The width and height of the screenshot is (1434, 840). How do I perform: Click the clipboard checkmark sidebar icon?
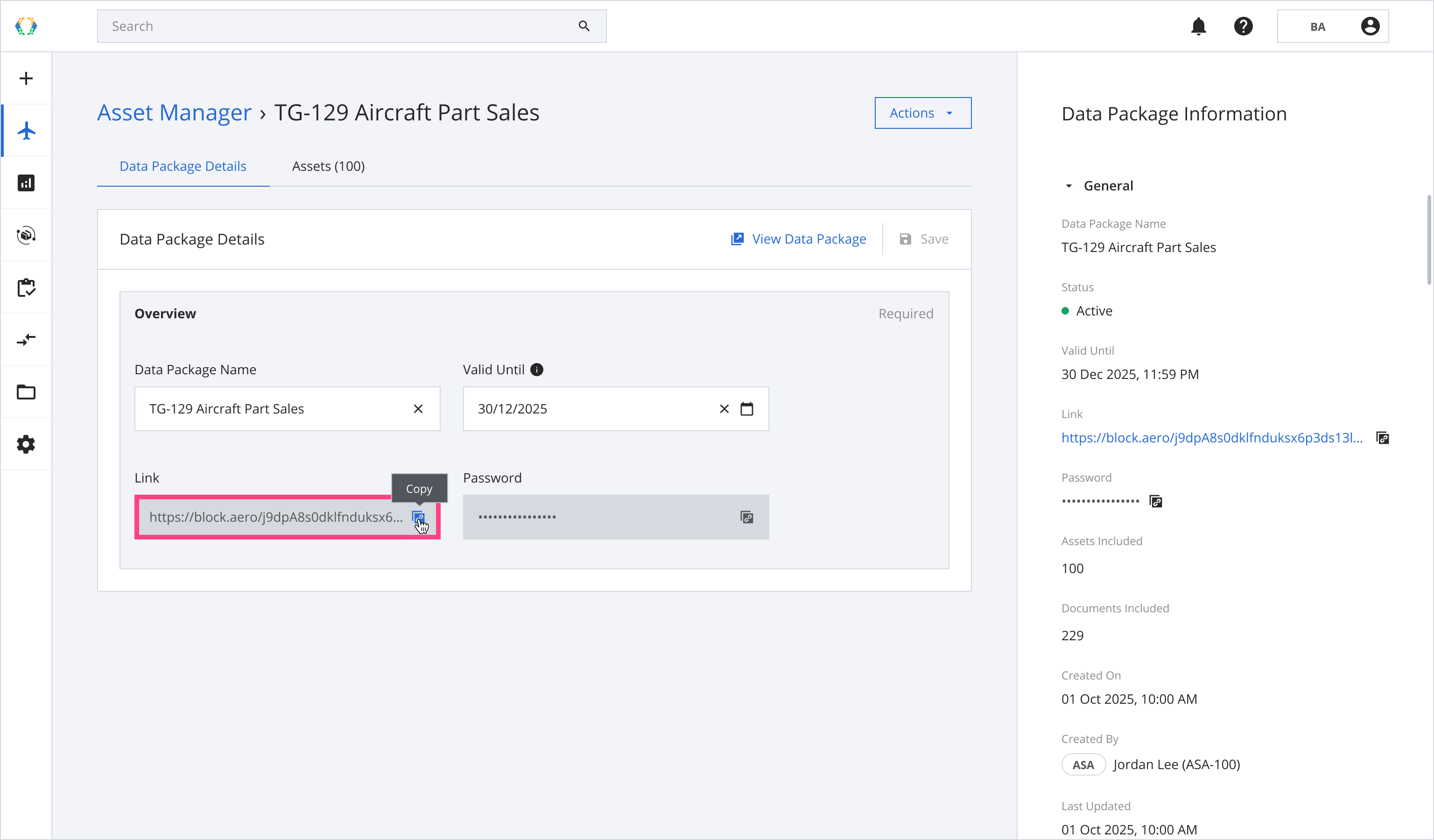tap(26, 288)
